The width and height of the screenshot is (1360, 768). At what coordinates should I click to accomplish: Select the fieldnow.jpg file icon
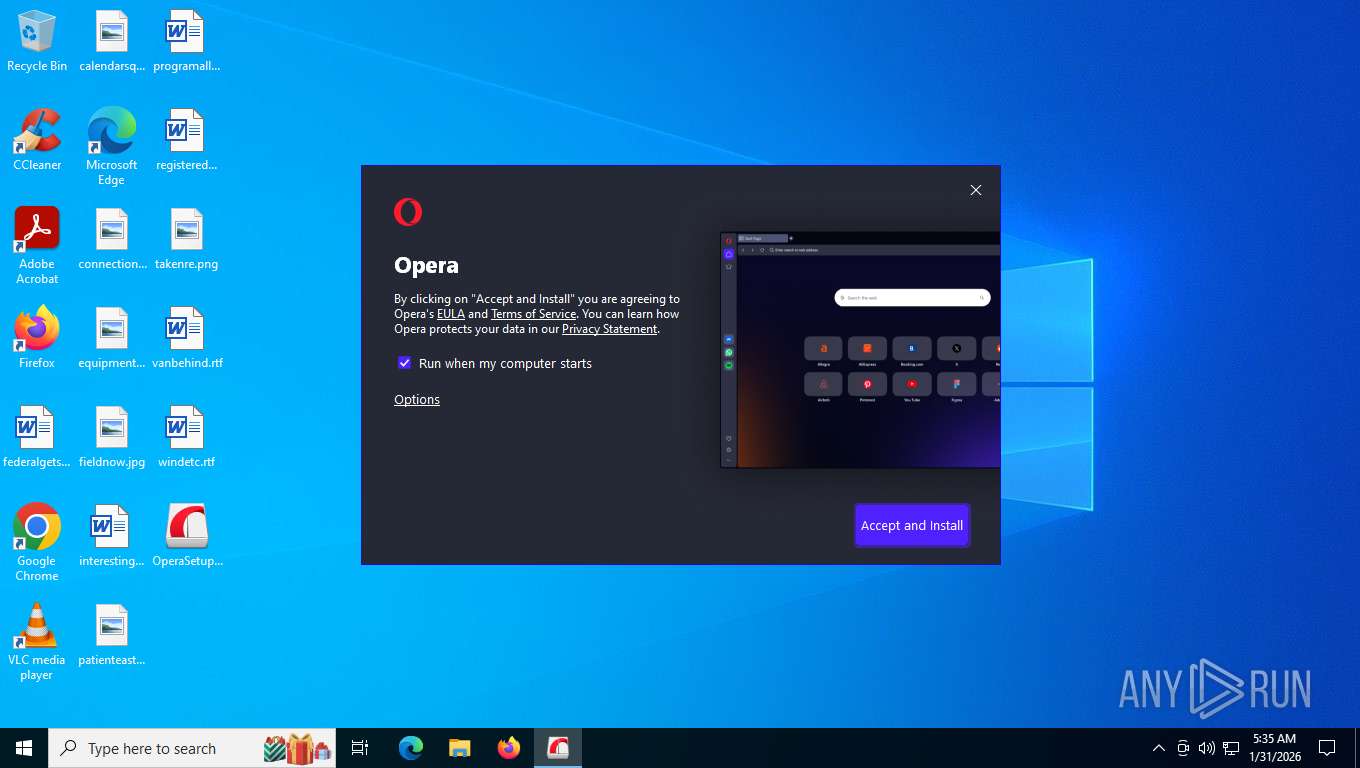coord(112,436)
